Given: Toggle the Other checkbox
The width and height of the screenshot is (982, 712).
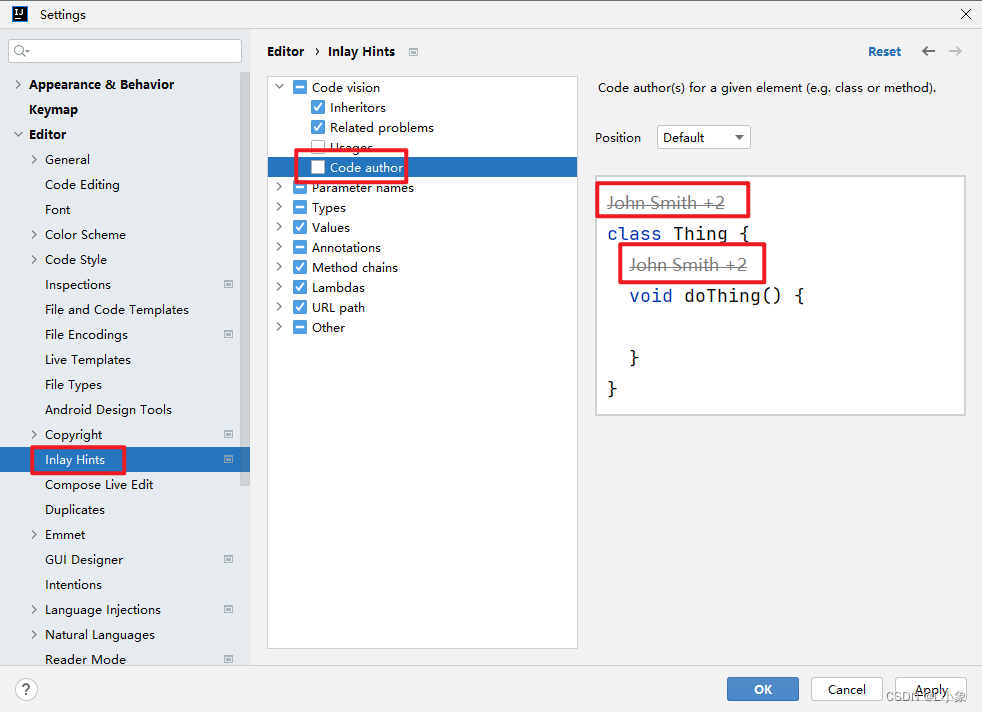Looking at the screenshot, I should tap(300, 328).
